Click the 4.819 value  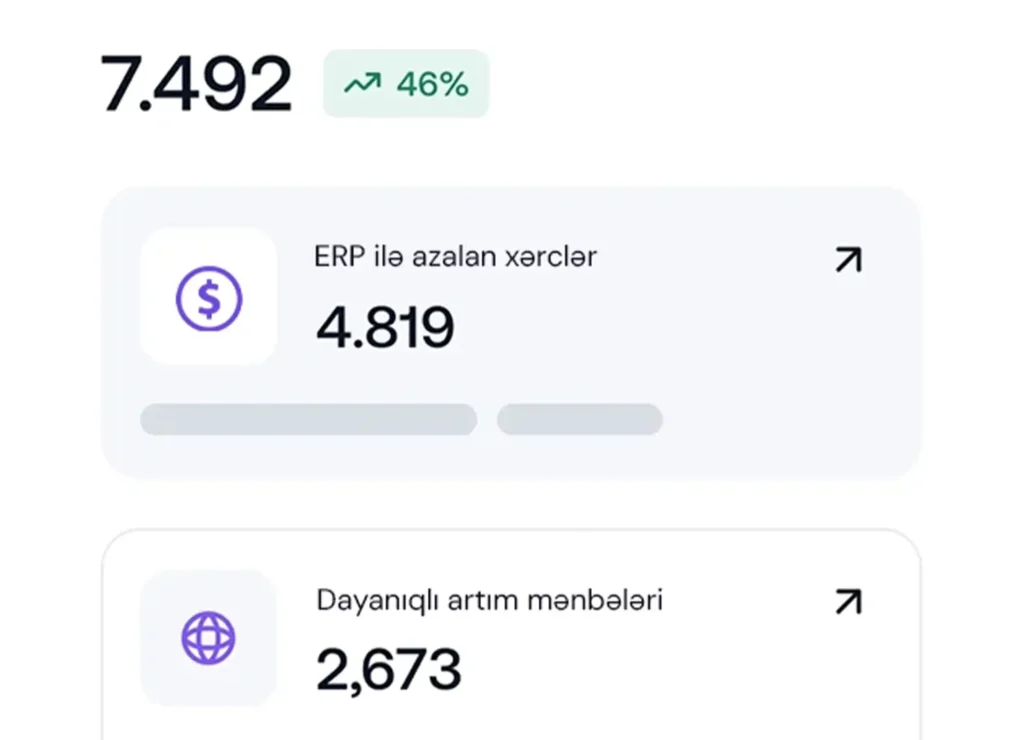pyautogui.click(x=385, y=327)
